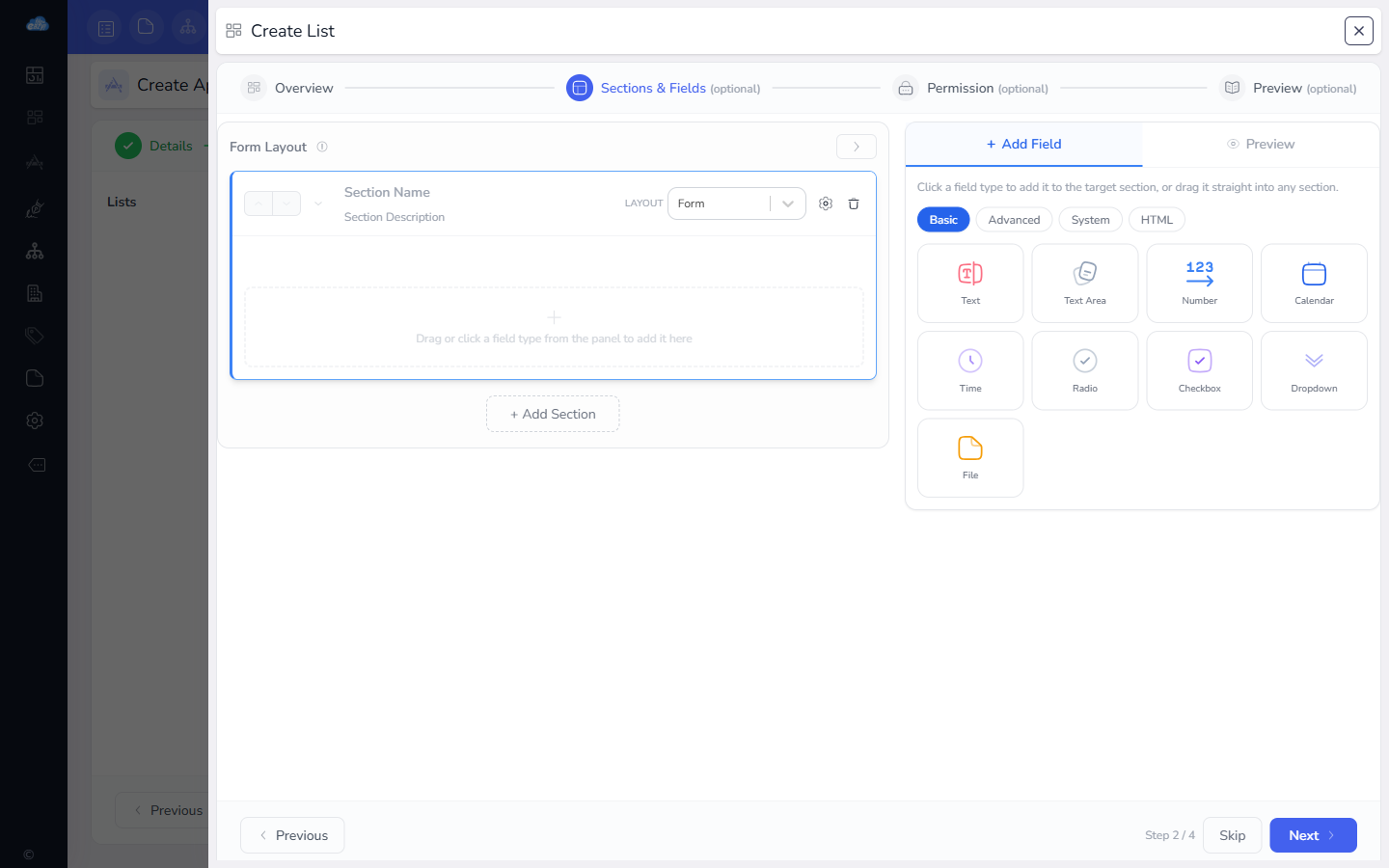Image resolution: width=1389 pixels, height=868 pixels.
Task: Open the hierarchy icon in left sidebar
Action: pyautogui.click(x=35, y=251)
